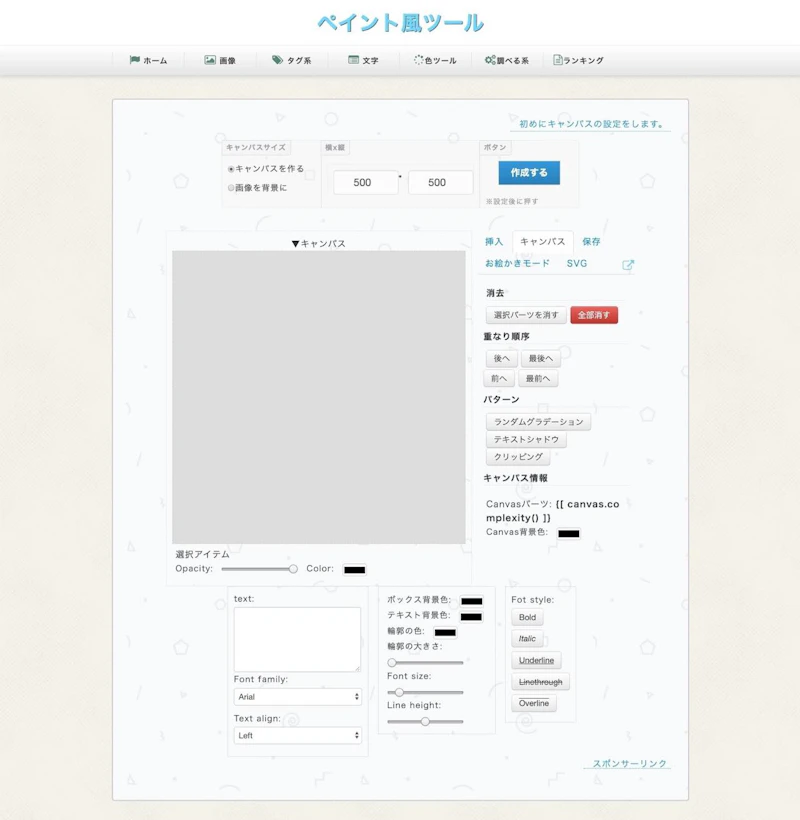This screenshot has height=820, width=800.
Task: Click the ranking document icon
Action: (x=558, y=60)
